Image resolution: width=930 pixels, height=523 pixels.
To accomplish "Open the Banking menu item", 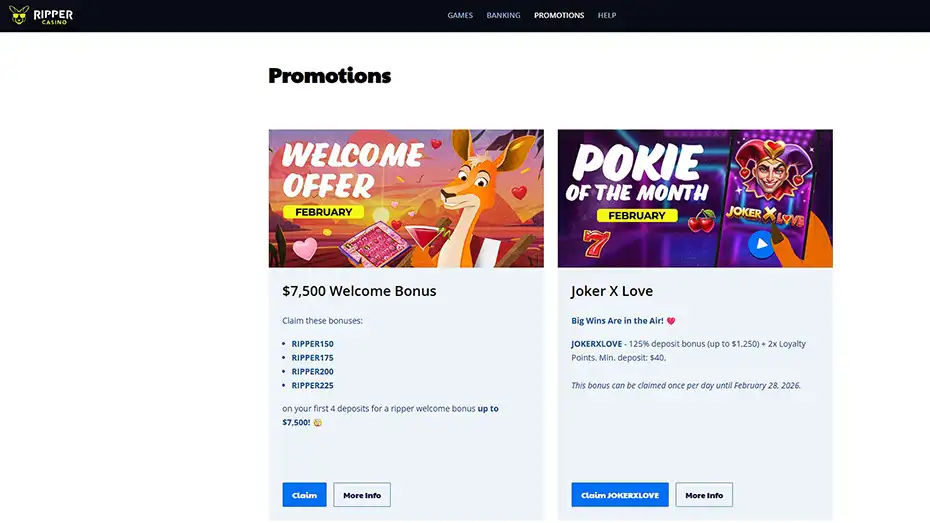I will [503, 15].
